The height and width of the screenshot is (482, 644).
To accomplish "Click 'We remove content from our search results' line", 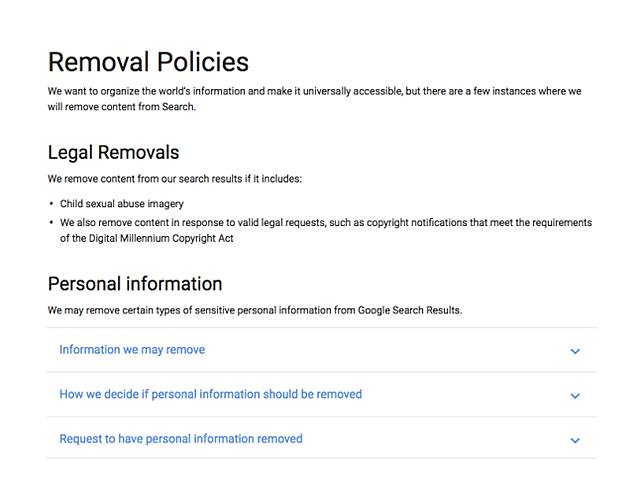I will [174, 179].
